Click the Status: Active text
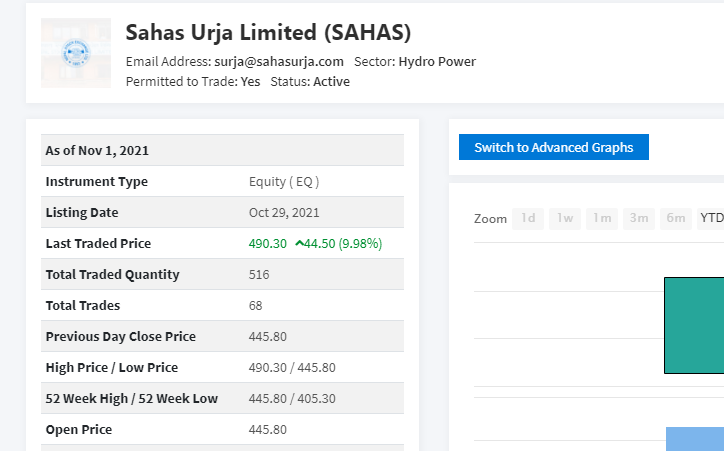 pos(310,81)
